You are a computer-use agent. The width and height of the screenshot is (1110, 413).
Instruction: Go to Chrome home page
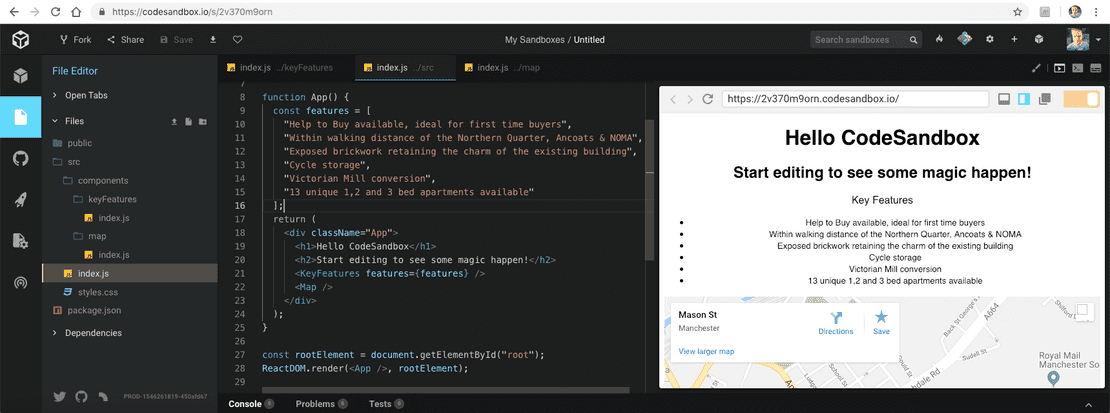click(76, 11)
